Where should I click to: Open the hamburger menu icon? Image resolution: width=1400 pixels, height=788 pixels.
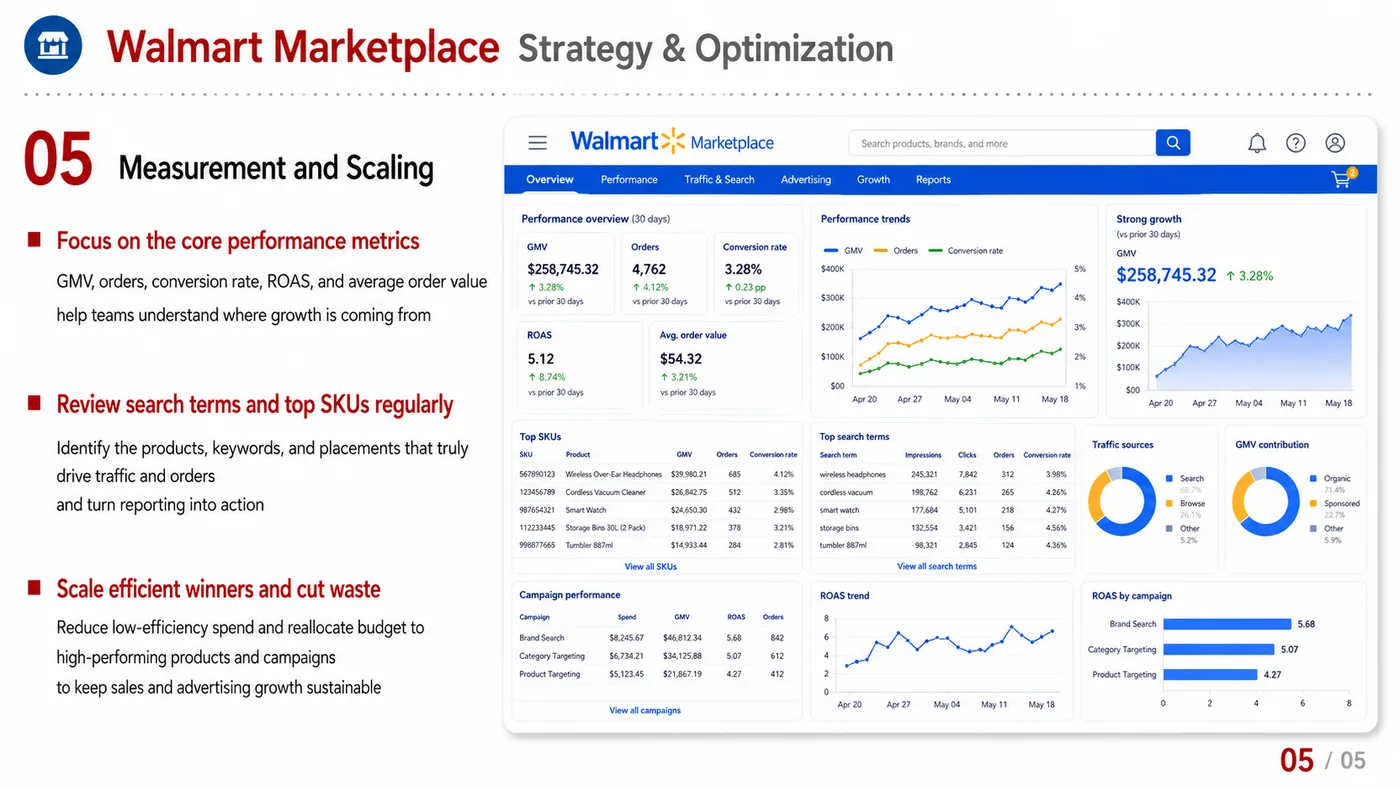[x=538, y=143]
